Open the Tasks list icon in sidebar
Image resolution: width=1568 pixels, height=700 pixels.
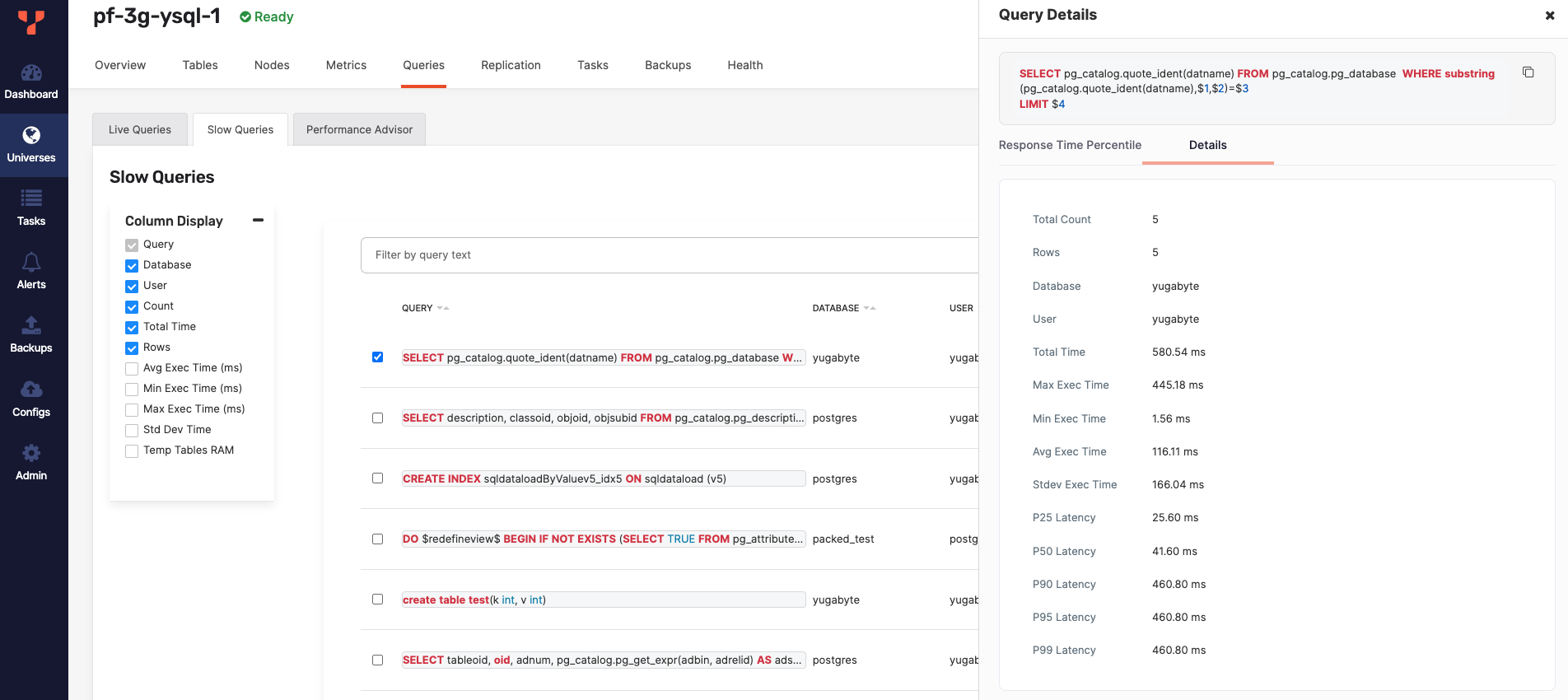pyautogui.click(x=31, y=198)
